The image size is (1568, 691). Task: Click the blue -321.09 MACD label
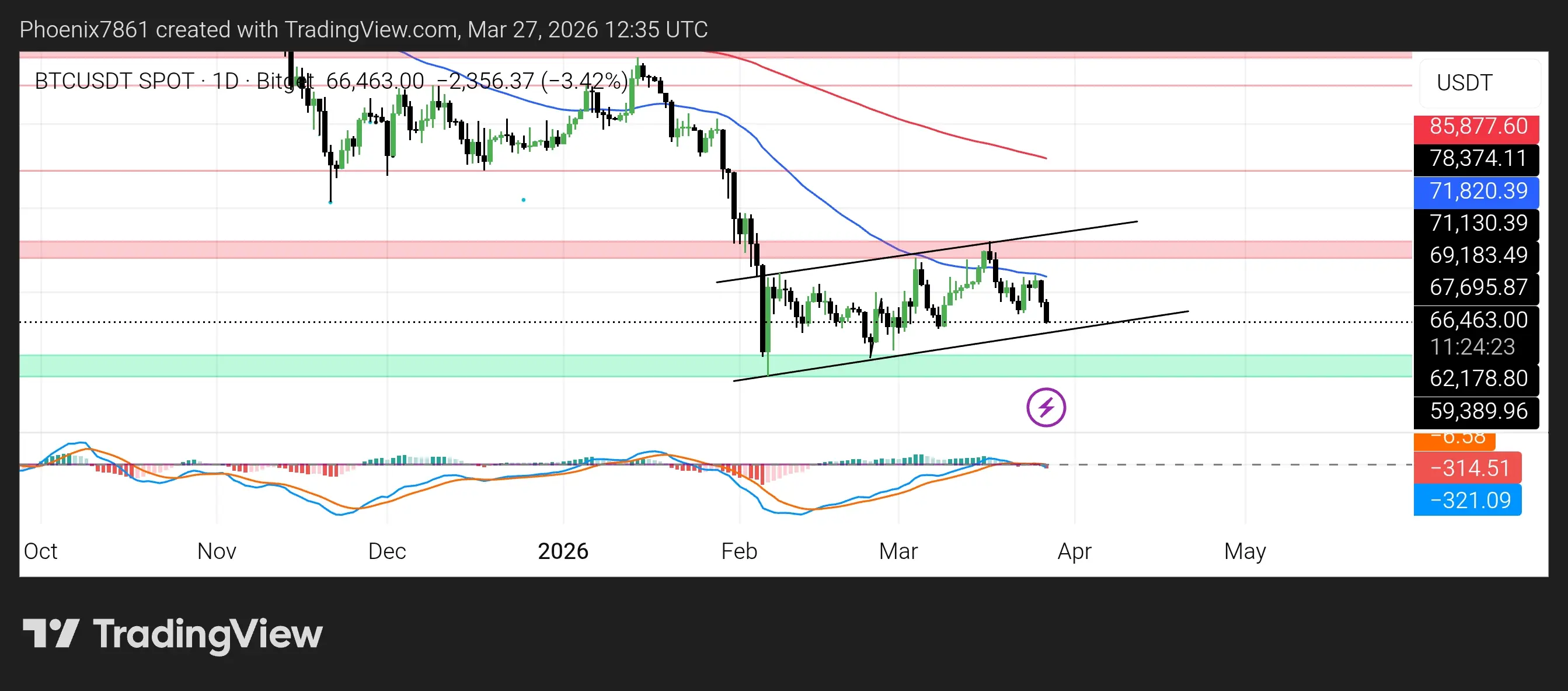pos(1469,501)
